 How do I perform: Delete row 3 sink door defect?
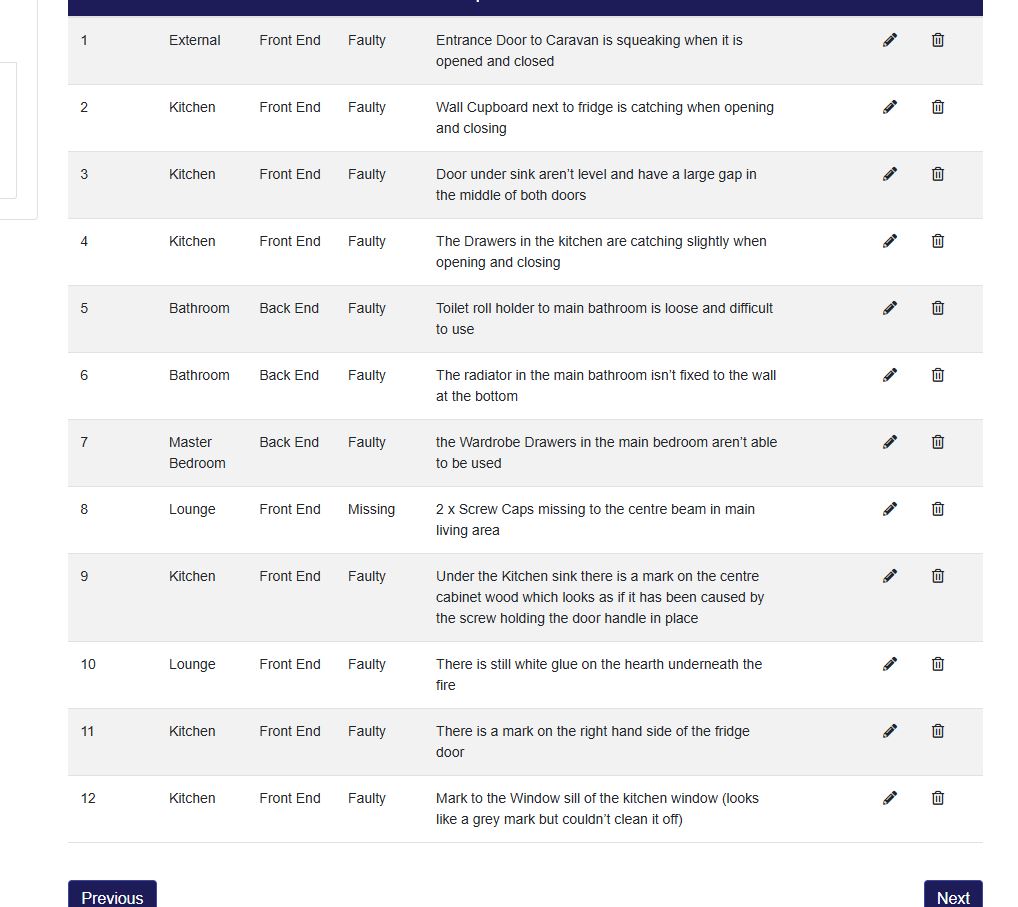click(x=938, y=174)
